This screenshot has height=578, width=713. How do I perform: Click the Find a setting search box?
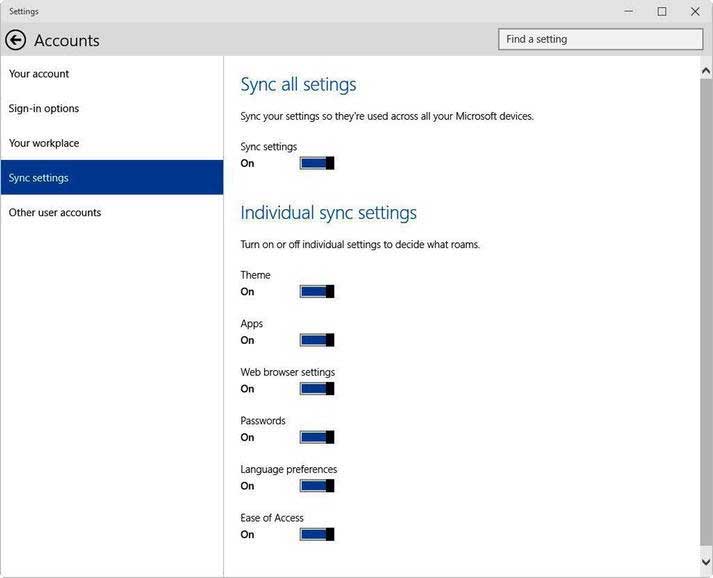coord(600,39)
